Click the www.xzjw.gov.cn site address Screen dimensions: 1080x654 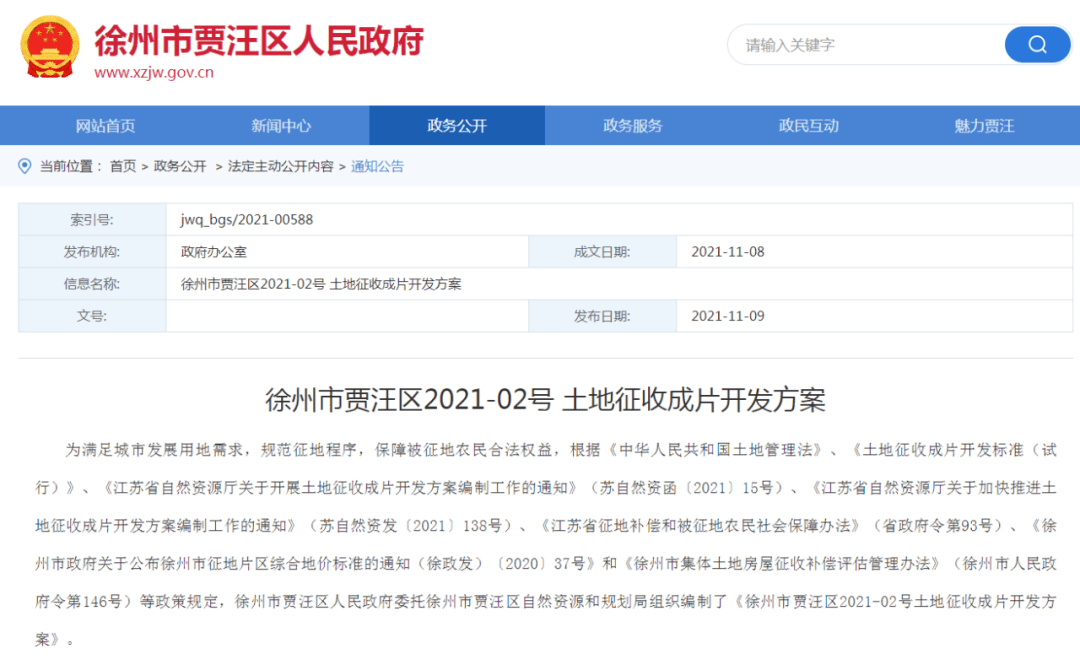tap(154, 72)
